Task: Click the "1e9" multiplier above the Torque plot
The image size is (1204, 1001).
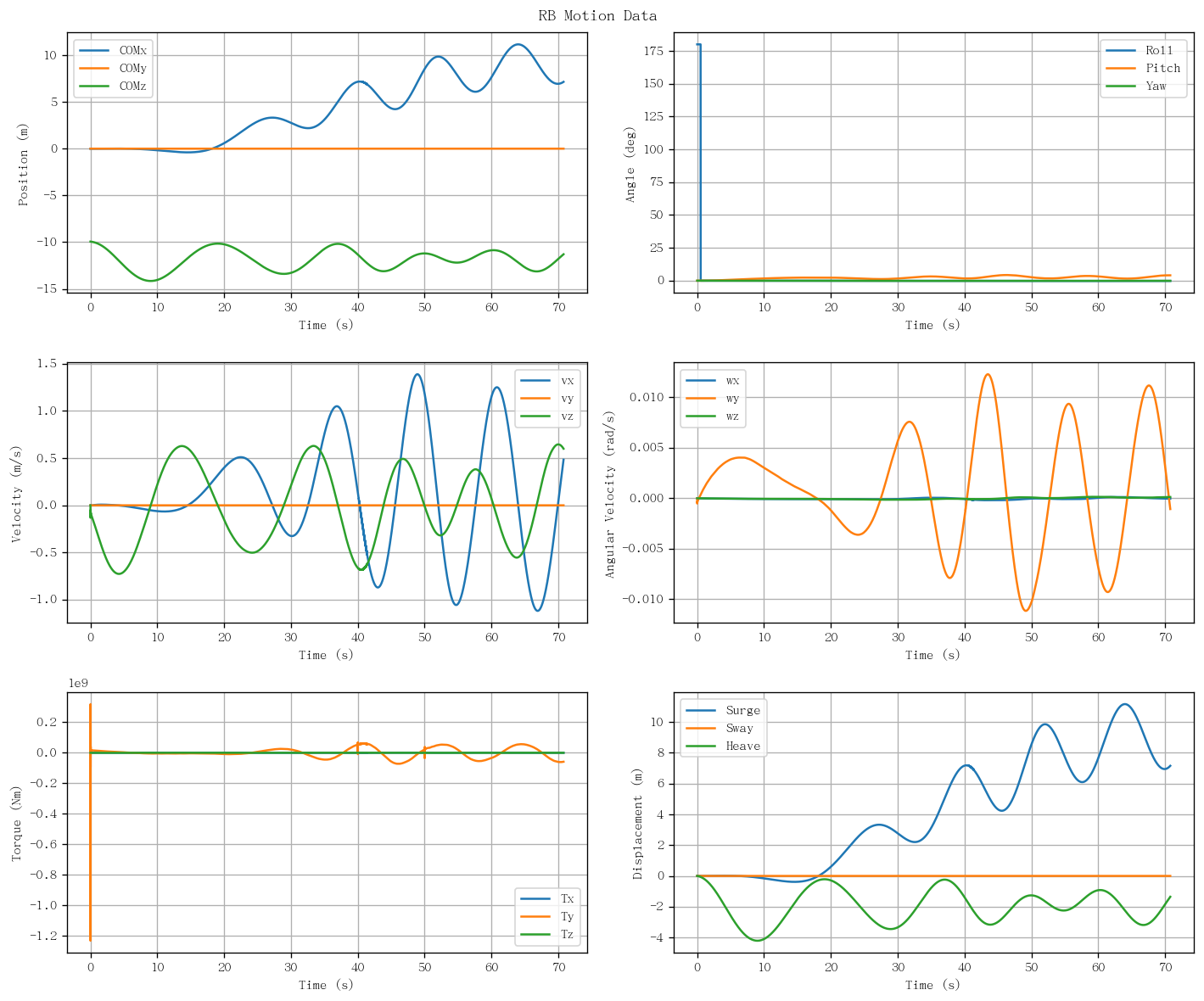Action: [x=78, y=684]
